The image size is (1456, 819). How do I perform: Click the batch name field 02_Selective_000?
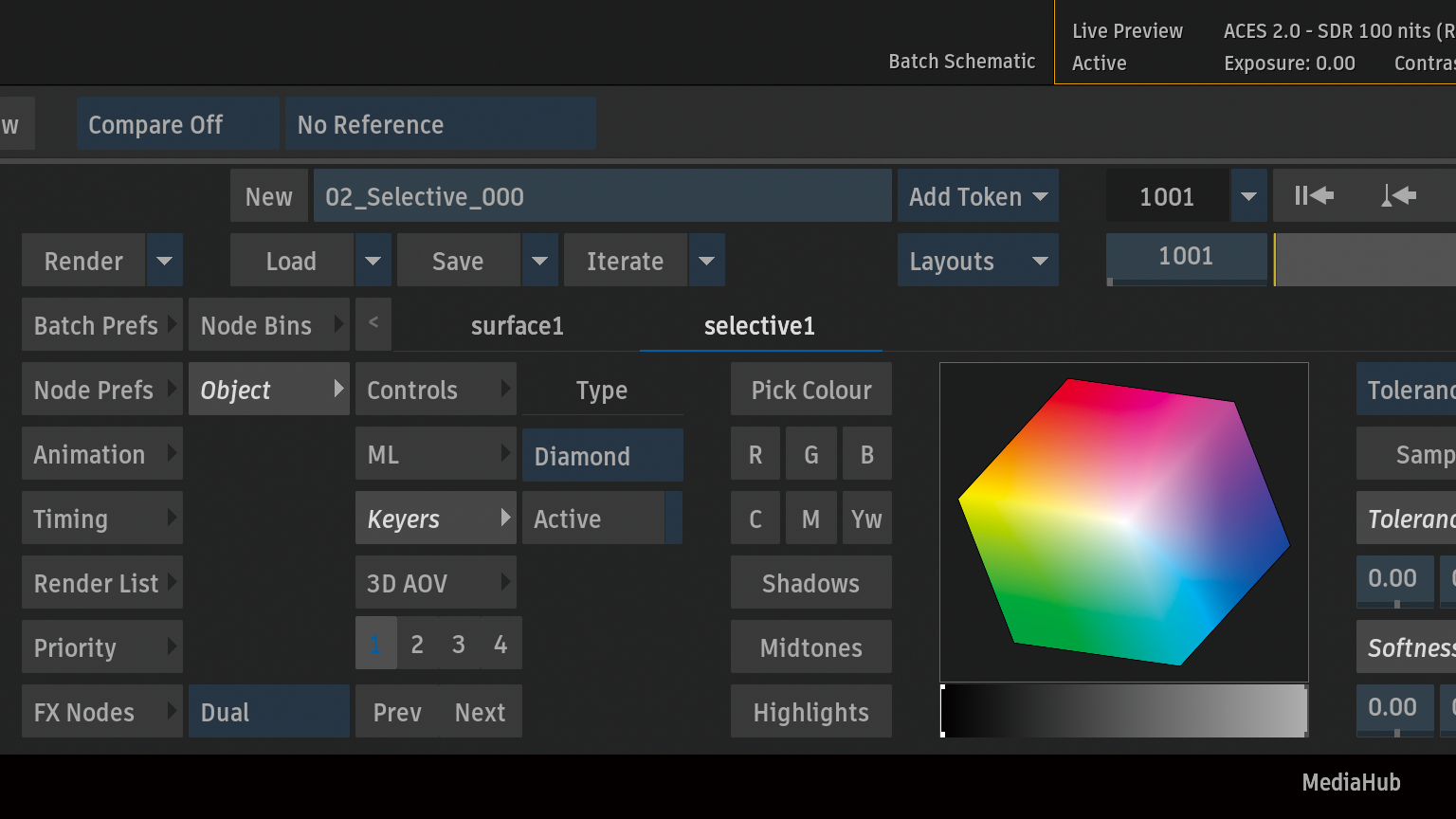click(x=602, y=196)
